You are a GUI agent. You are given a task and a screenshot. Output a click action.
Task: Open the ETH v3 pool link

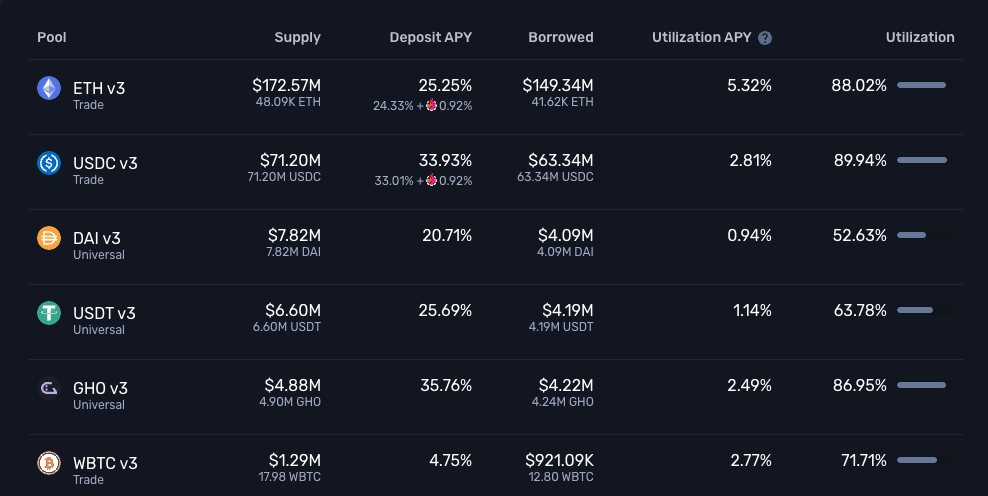[x=99, y=88]
